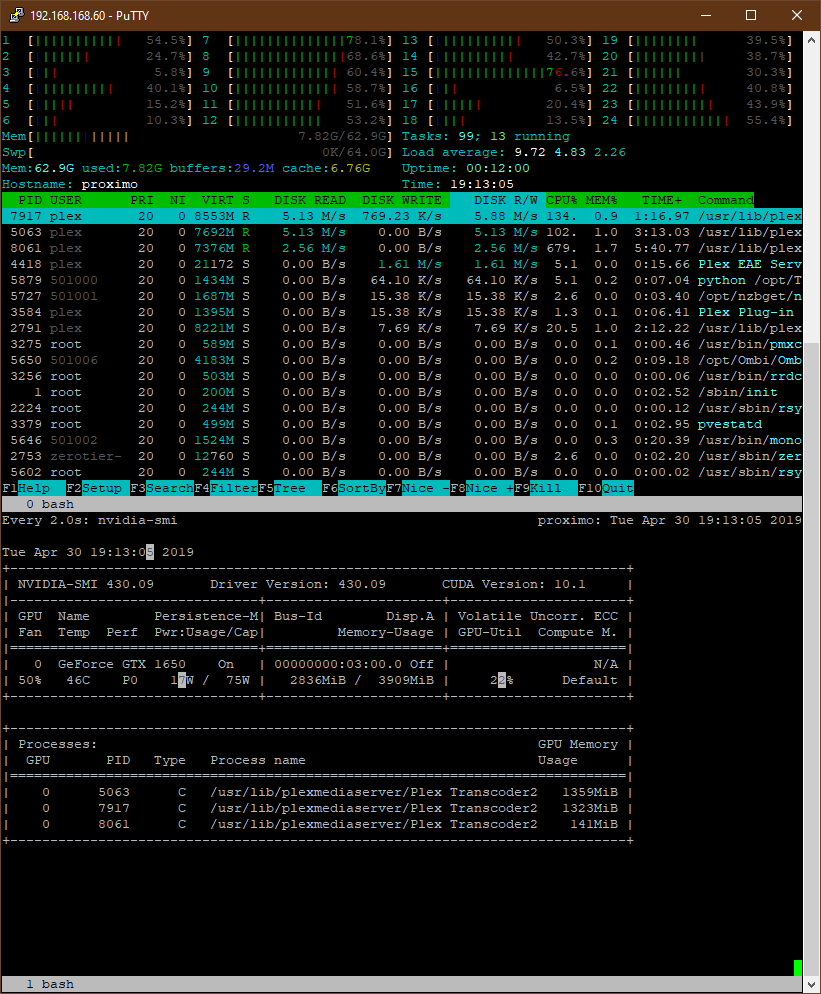The image size is (821, 994).
Task: Click F10 Quit in htop
Action: point(605,488)
